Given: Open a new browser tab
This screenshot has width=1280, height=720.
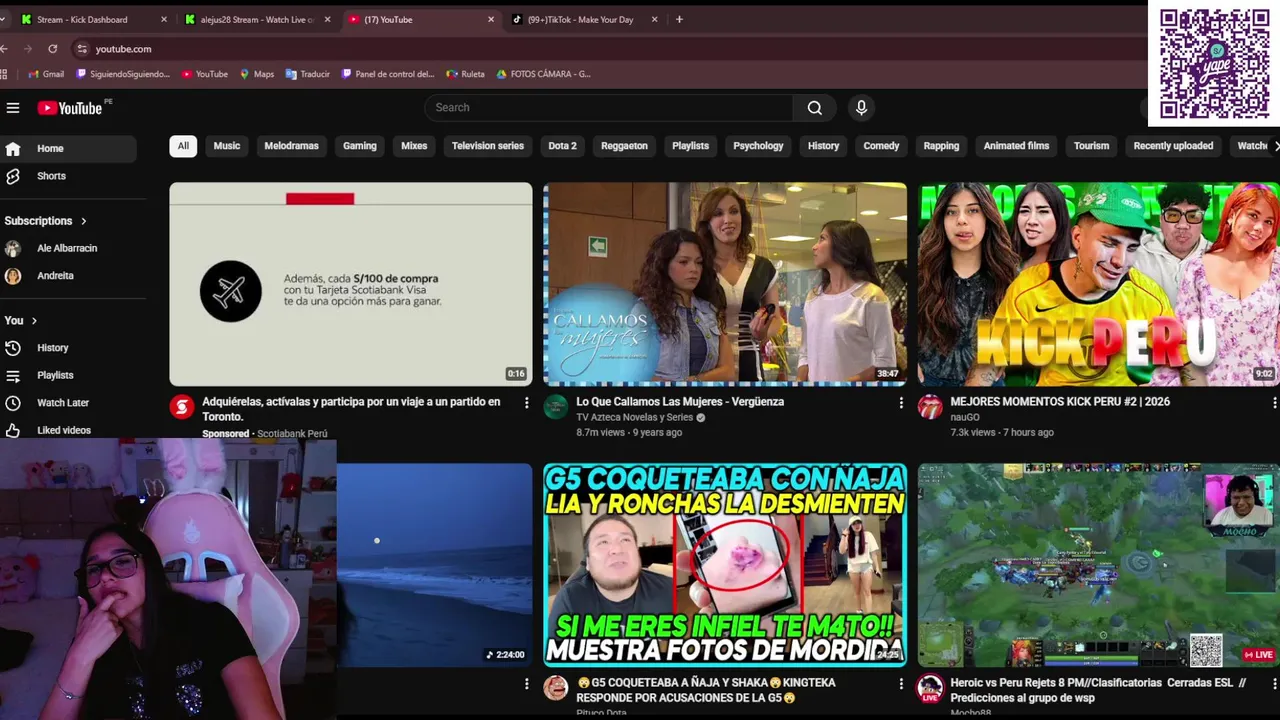Looking at the screenshot, I should (x=679, y=19).
